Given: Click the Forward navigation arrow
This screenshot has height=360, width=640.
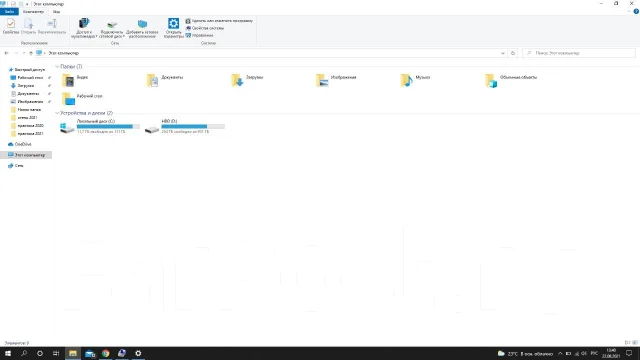Looking at the screenshot, I should [16, 53].
